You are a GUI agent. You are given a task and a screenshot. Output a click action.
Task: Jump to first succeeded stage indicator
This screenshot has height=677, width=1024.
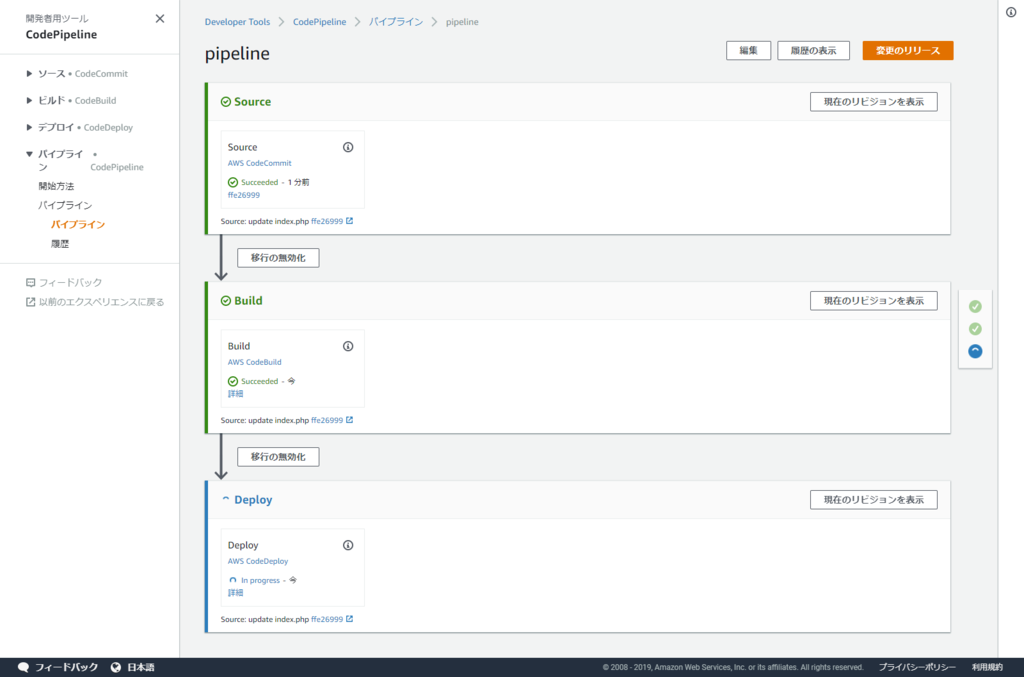tap(975, 307)
